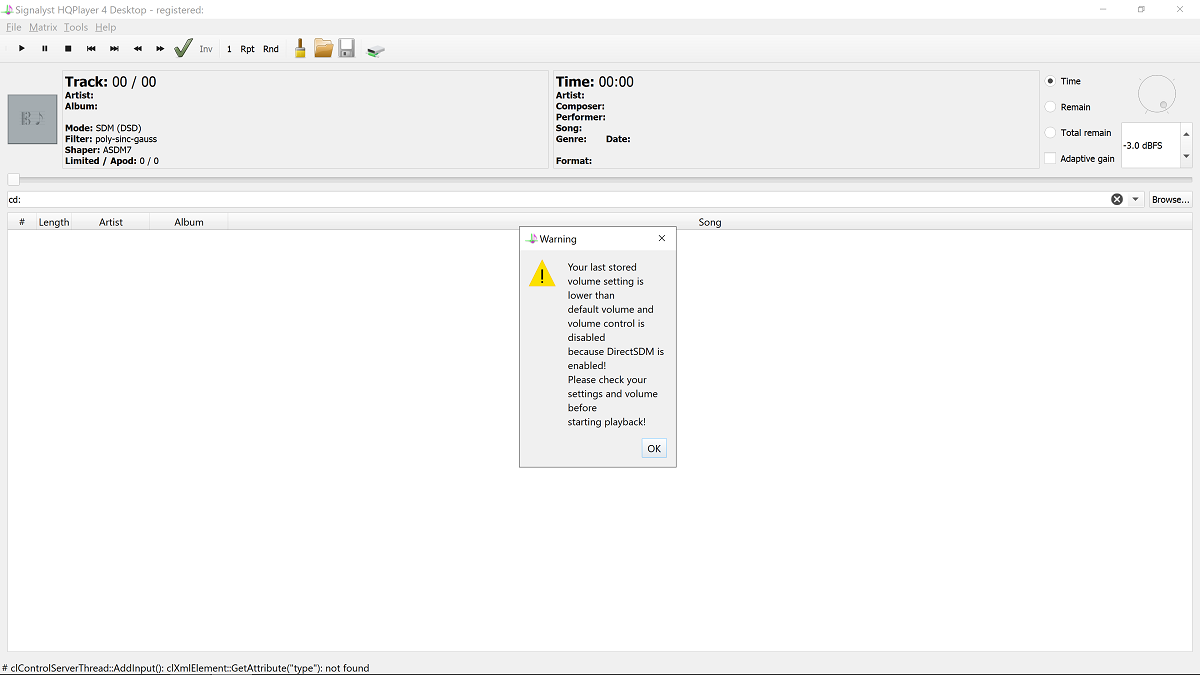Open the Help menu
This screenshot has height=675, width=1200.
pos(105,27)
